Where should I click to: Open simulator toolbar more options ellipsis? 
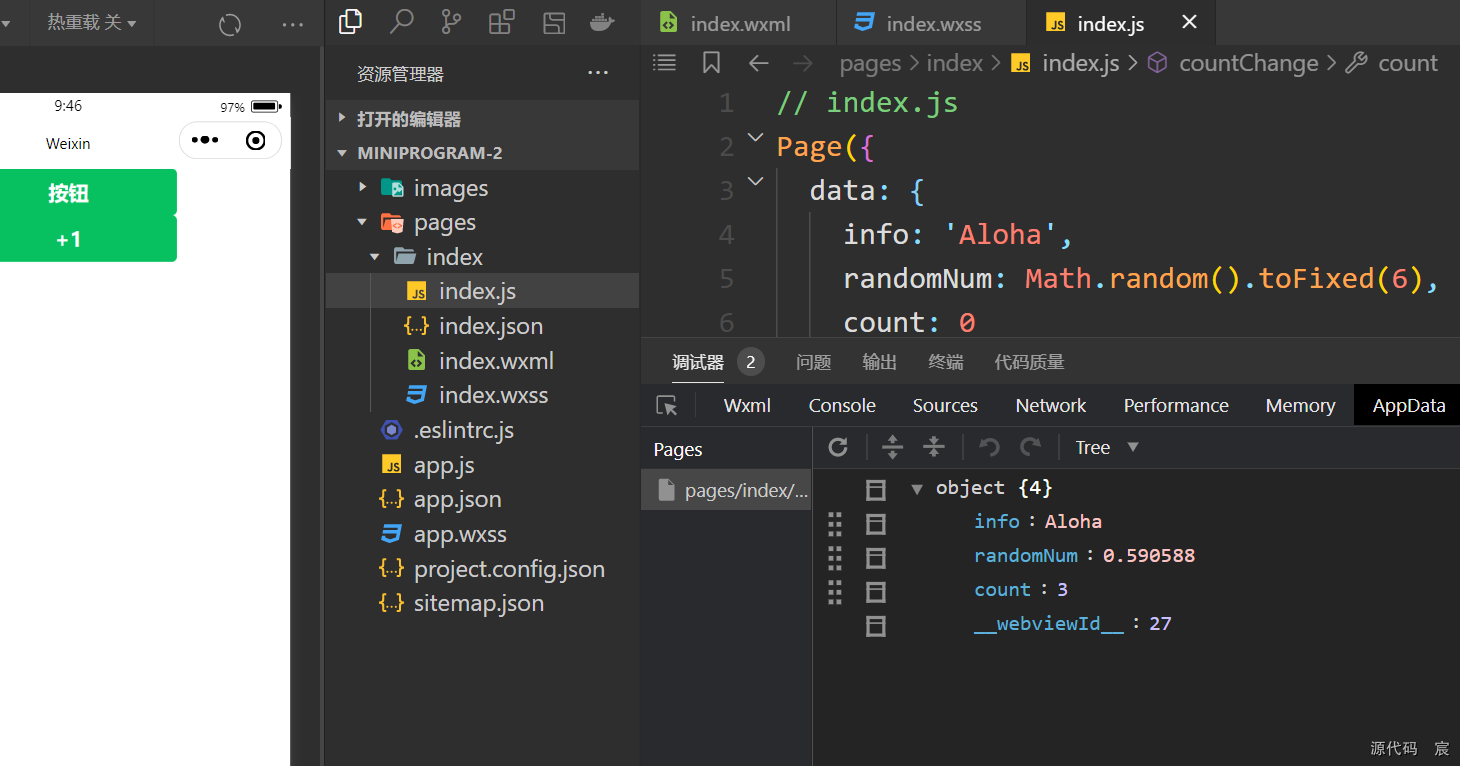tap(293, 24)
